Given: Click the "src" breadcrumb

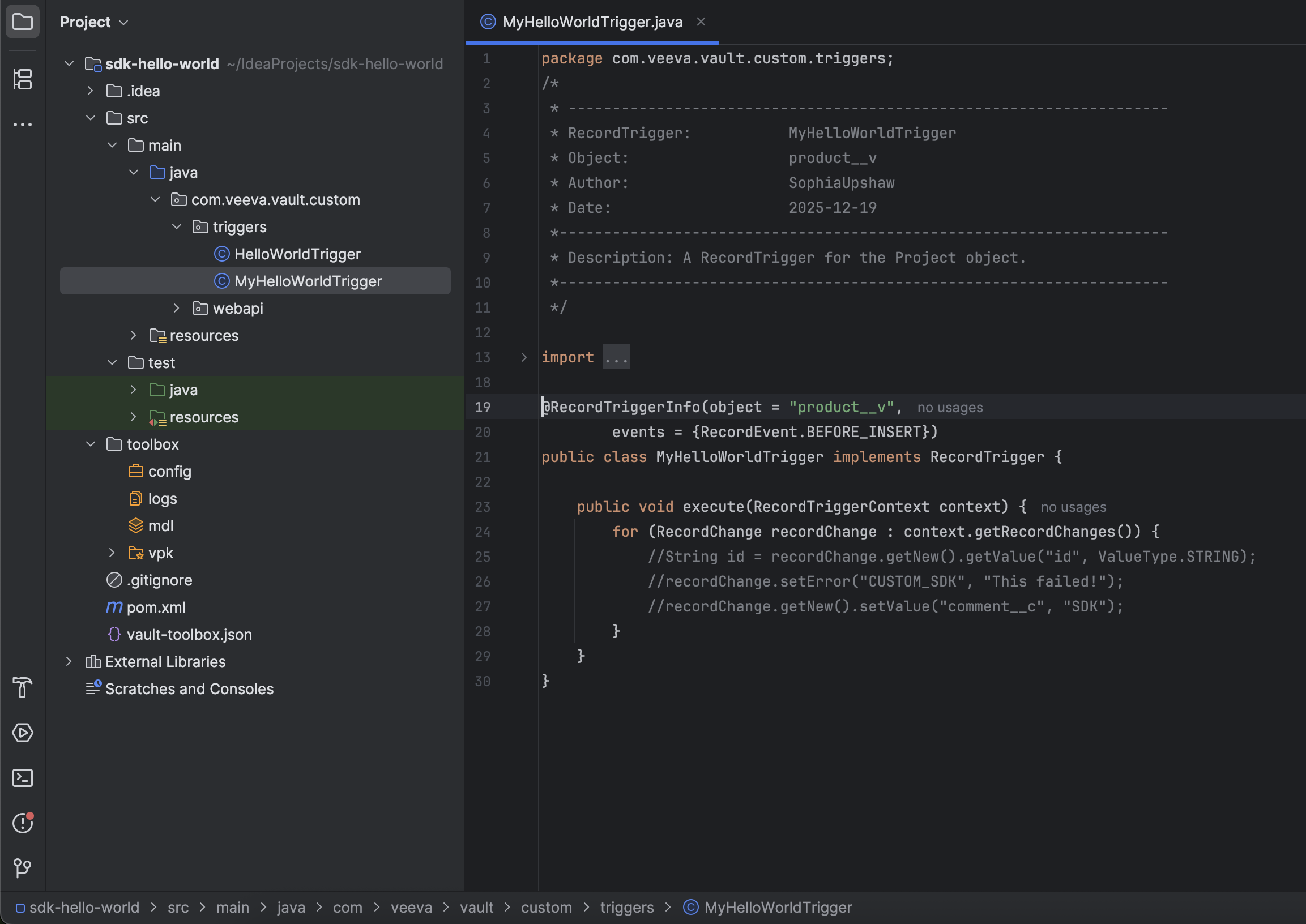Looking at the screenshot, I should [x=177, y=908].
